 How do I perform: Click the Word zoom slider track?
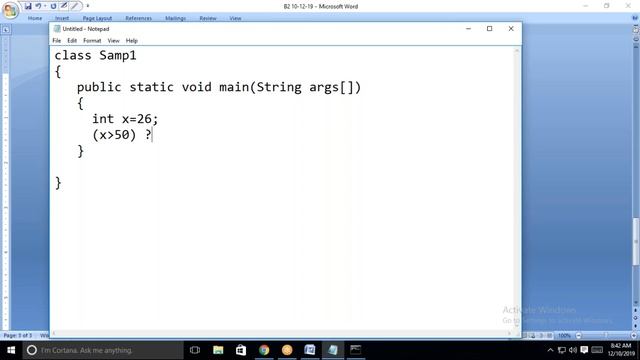(x=606, y=336)
